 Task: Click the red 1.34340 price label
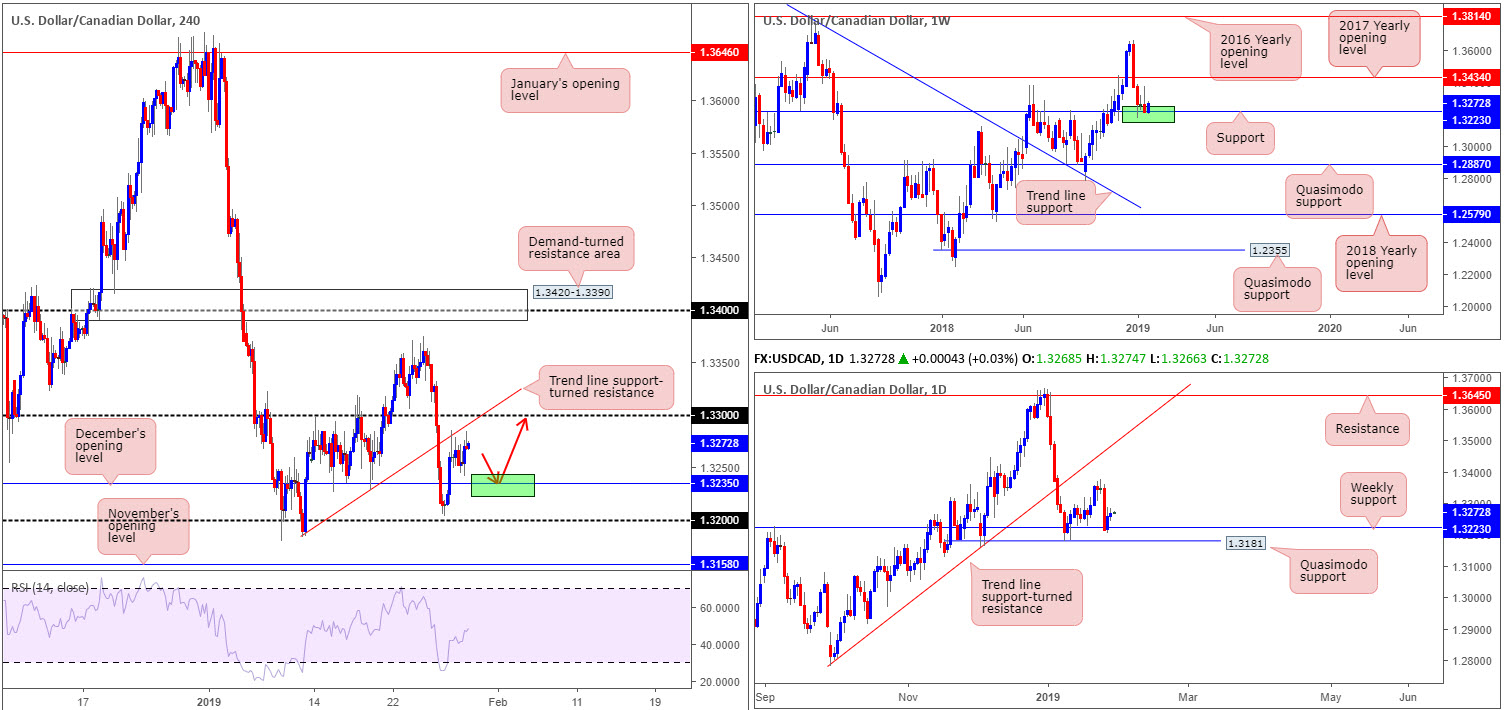pyautogui.click(x=1470, y=76)
